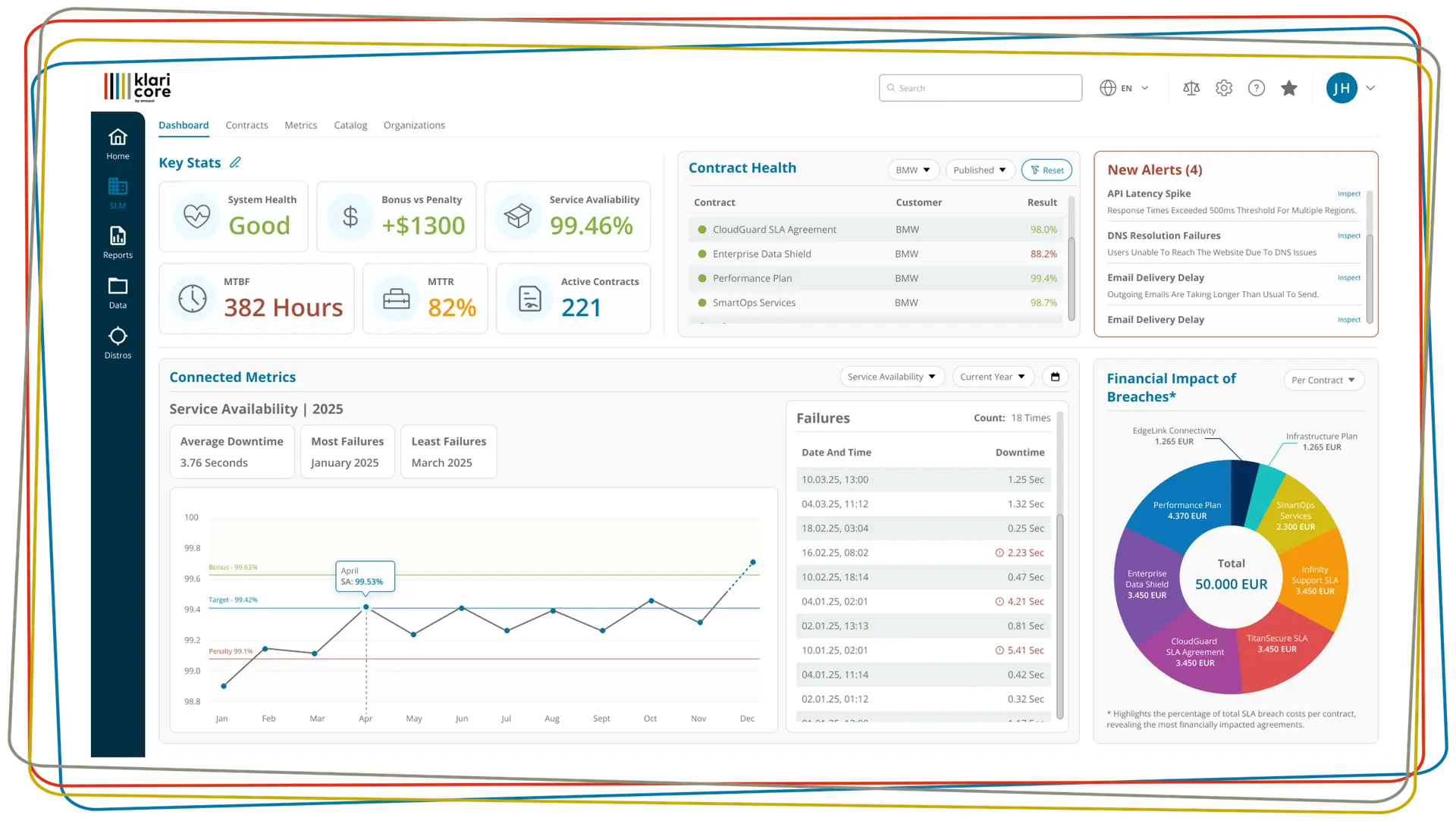
Task: Click the Service Availability box icon
Action: 518,216
